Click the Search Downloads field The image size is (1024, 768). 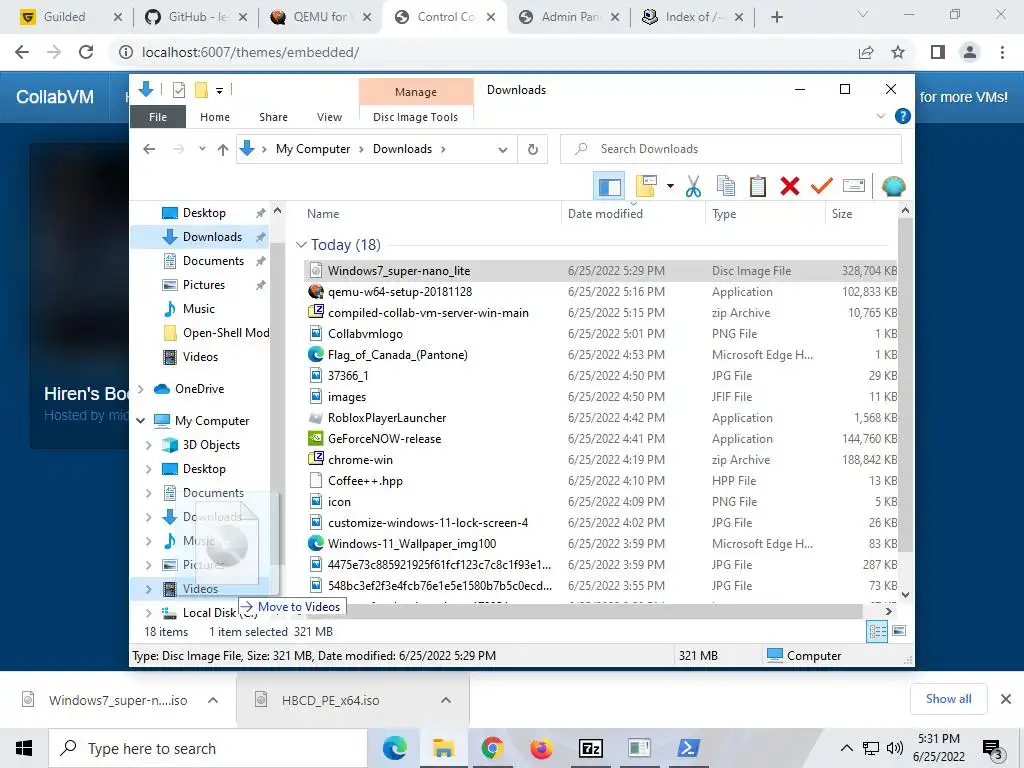731,149
